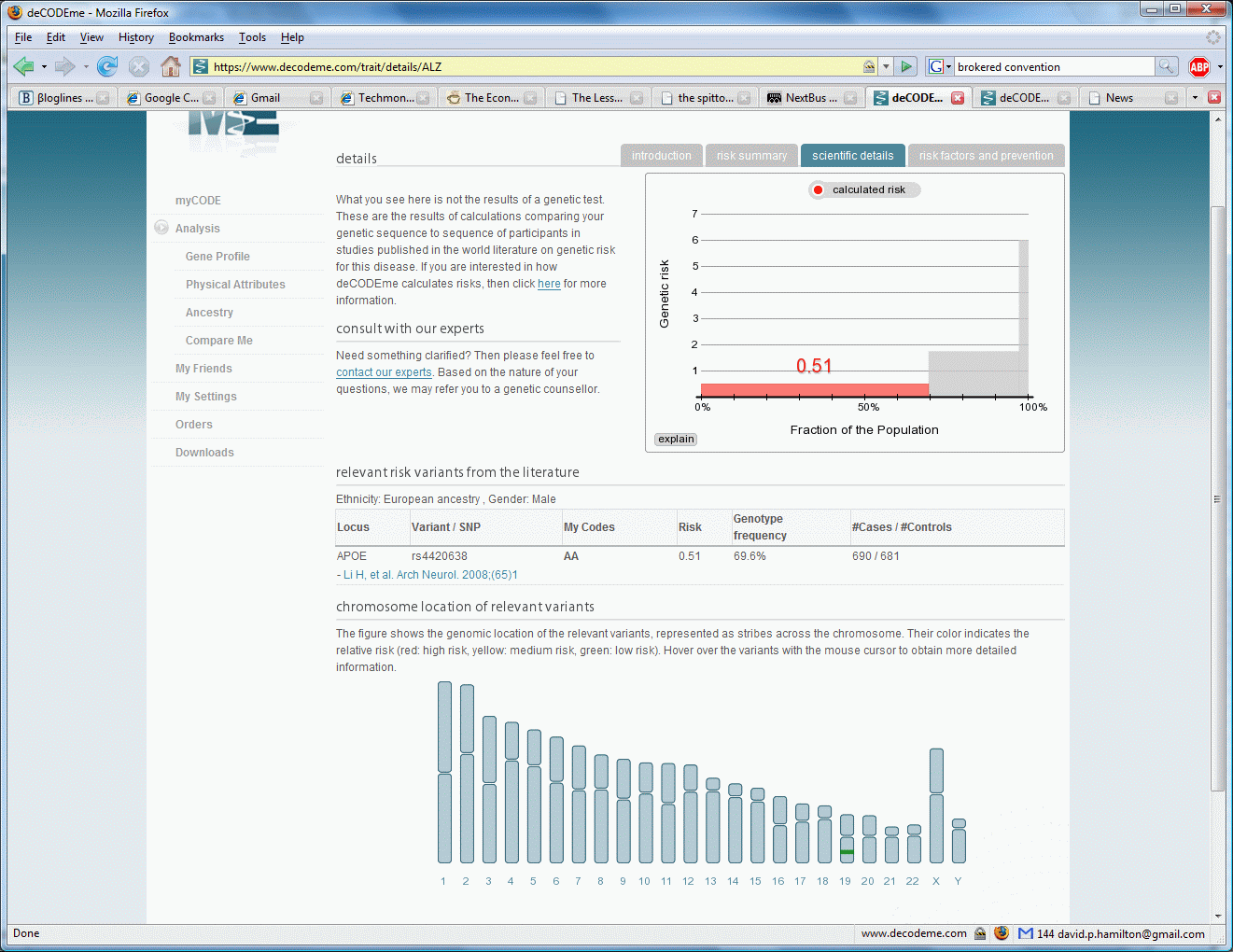This screenshot has width=1233, height=952.
Task: Open the Li H, et al. citation link
Action: [x=430, y=575]
